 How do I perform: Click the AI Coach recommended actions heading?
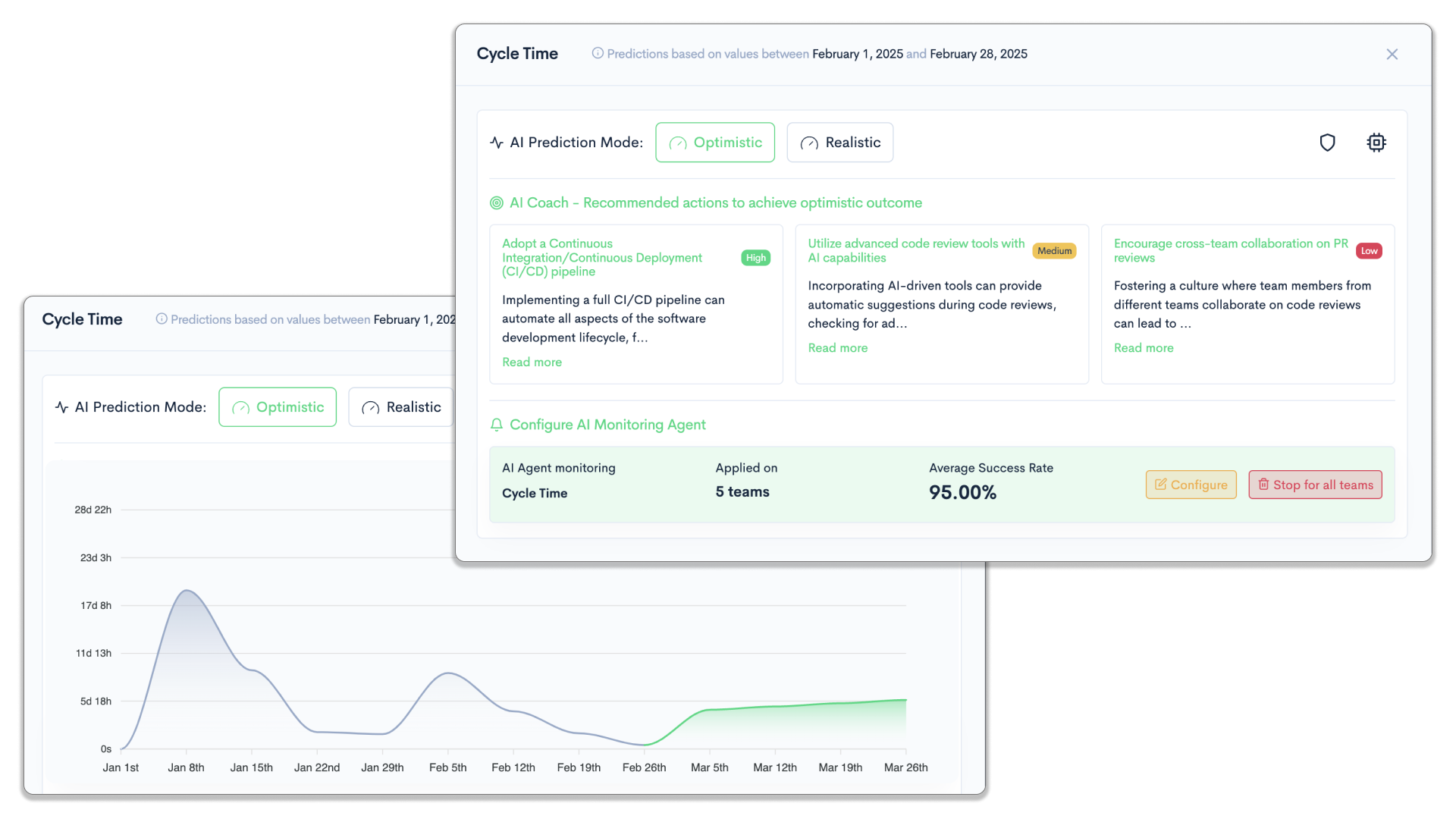click(716, 203)
